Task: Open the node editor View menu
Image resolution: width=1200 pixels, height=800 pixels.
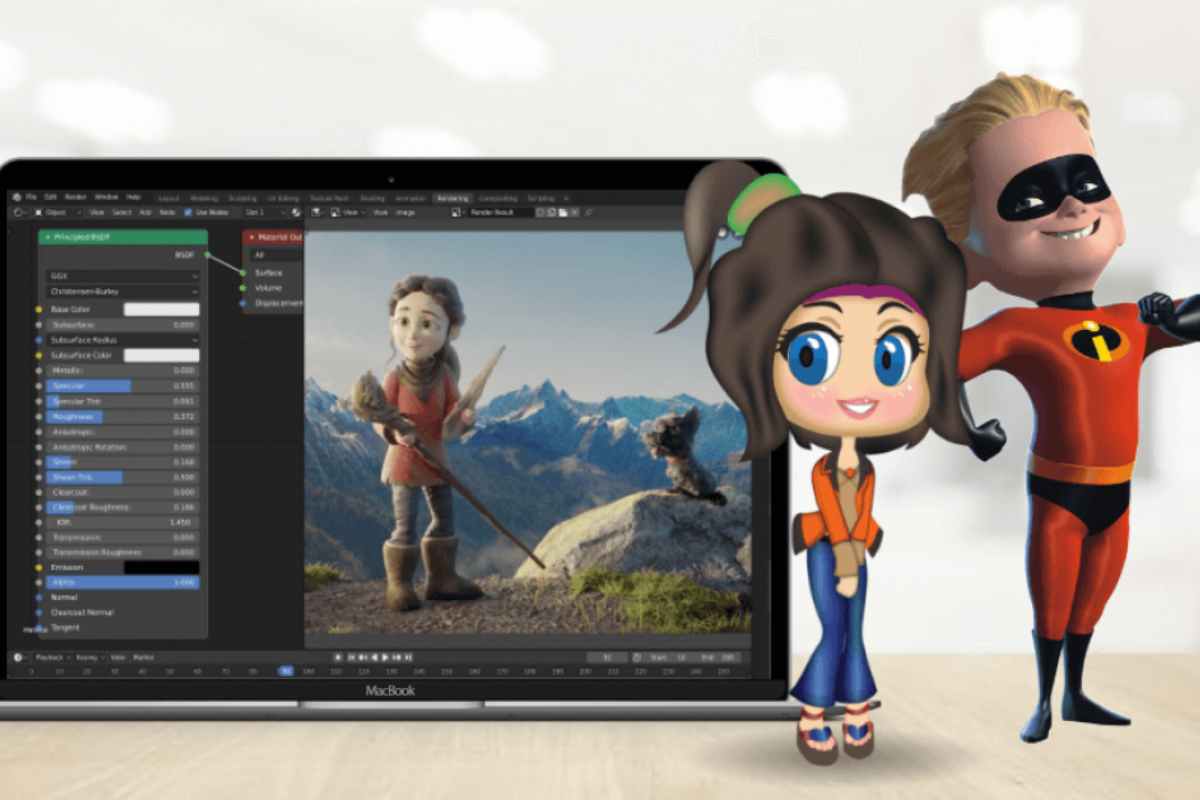Action: (97, 212)
